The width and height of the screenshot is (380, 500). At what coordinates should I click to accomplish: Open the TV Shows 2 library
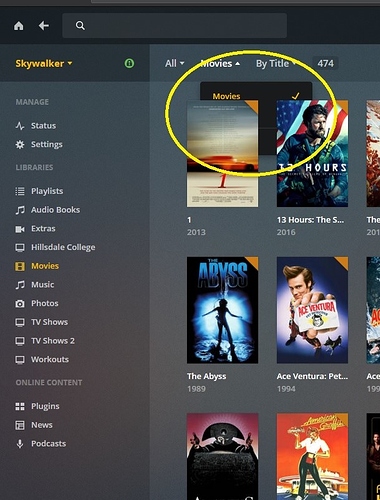pyautogui.click(x=53, y=341)
